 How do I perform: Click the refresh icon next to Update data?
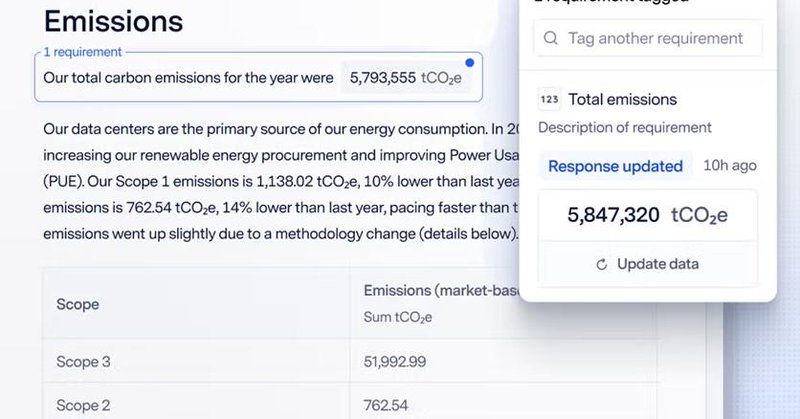(602, 265)
